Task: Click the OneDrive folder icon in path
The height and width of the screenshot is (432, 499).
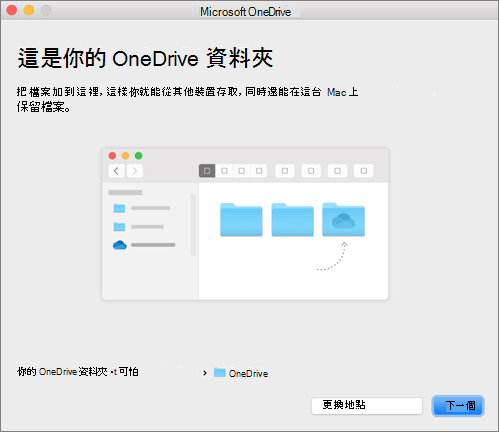Action: click(220, 372)
